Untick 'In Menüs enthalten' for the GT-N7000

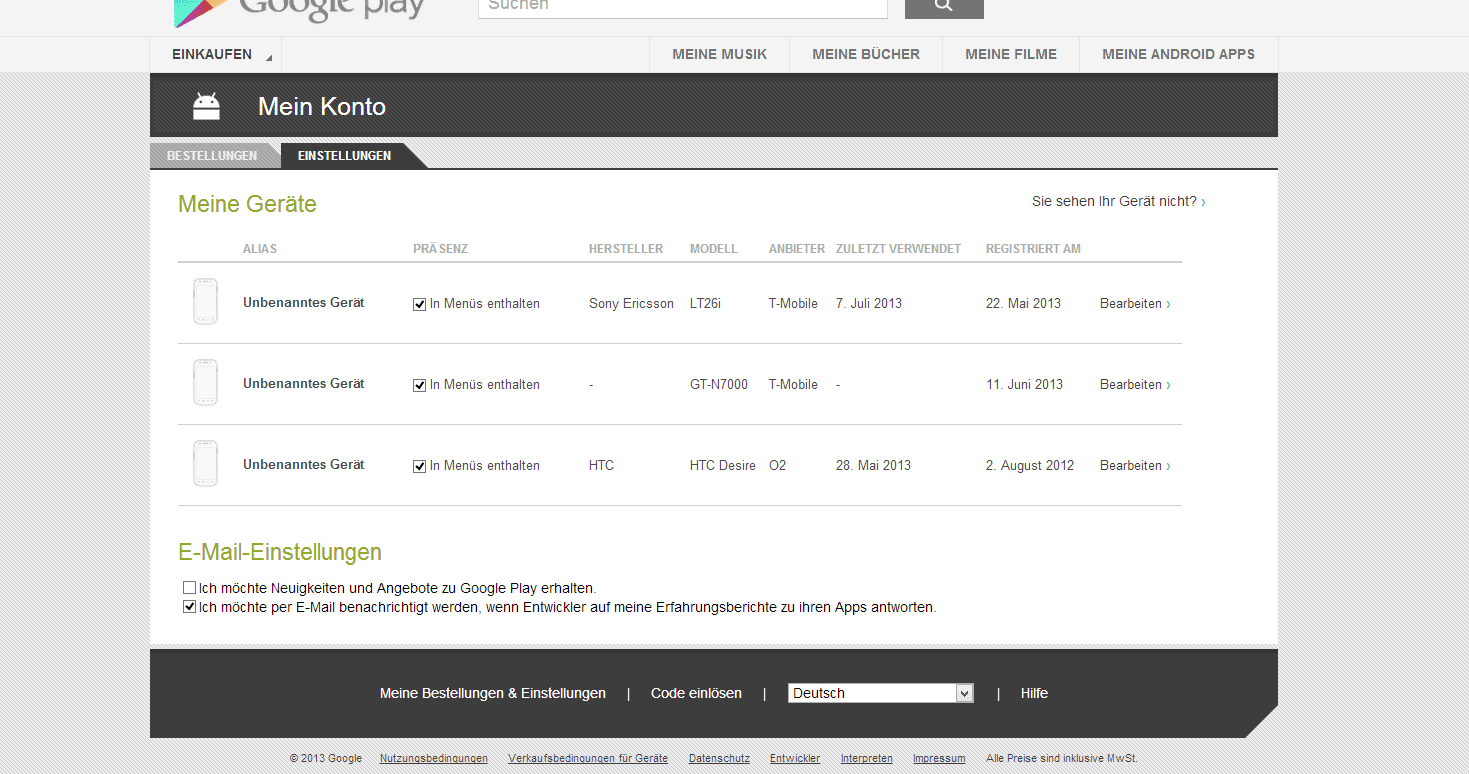click(x=419, y=385)
